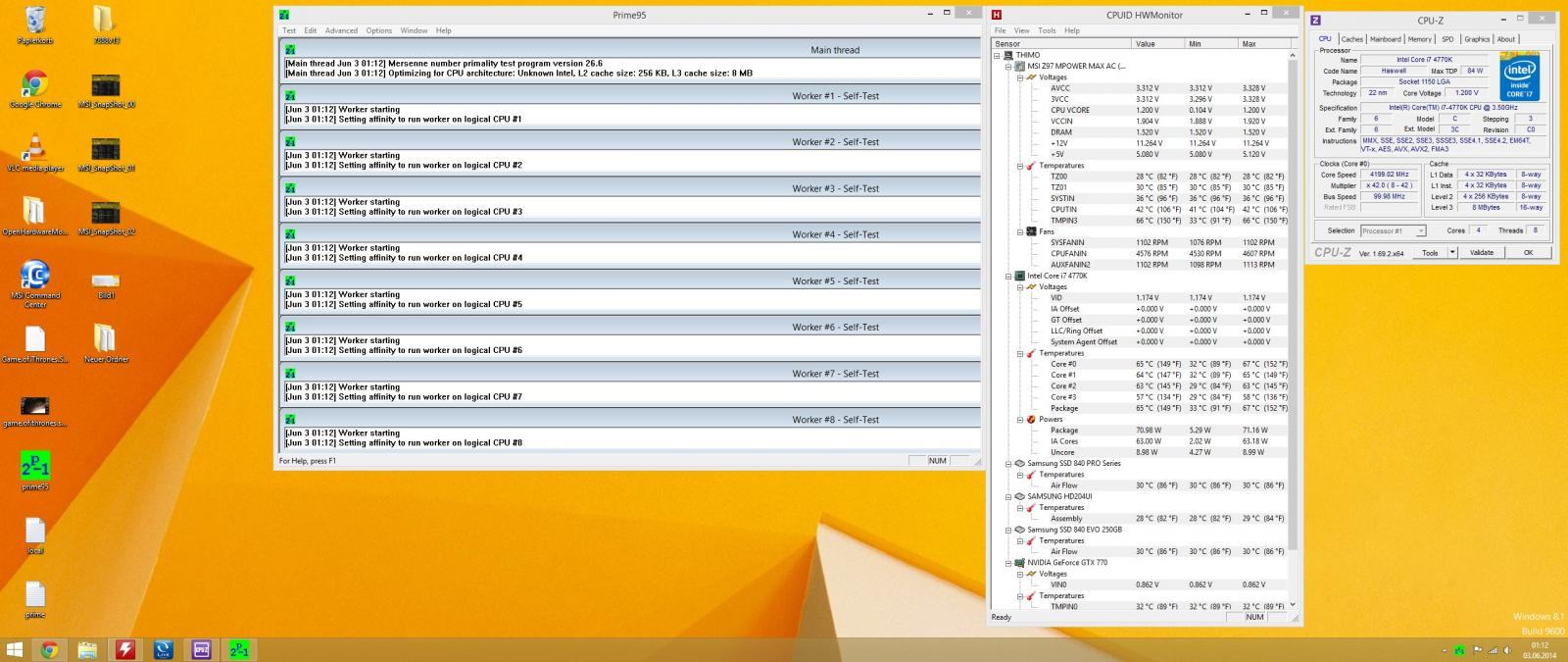Open the Tools menu in HWMonitor
The height and width of the screenshot is (662, 1568).
[1047, 30]
